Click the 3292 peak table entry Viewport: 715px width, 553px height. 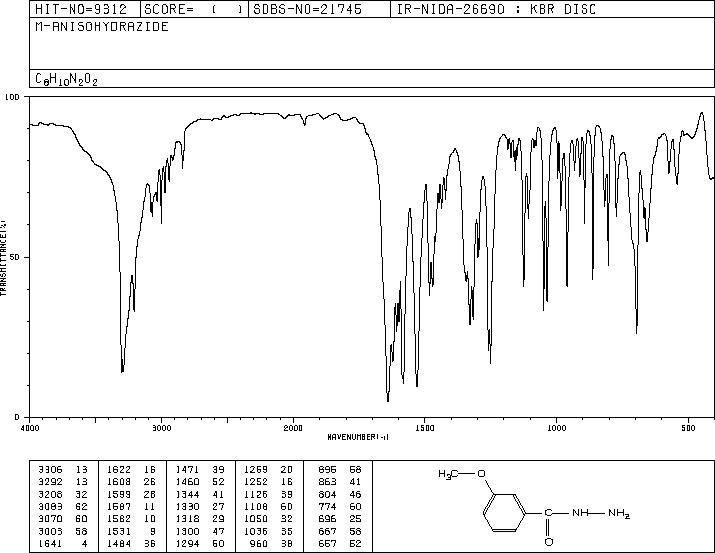point(63,481)
